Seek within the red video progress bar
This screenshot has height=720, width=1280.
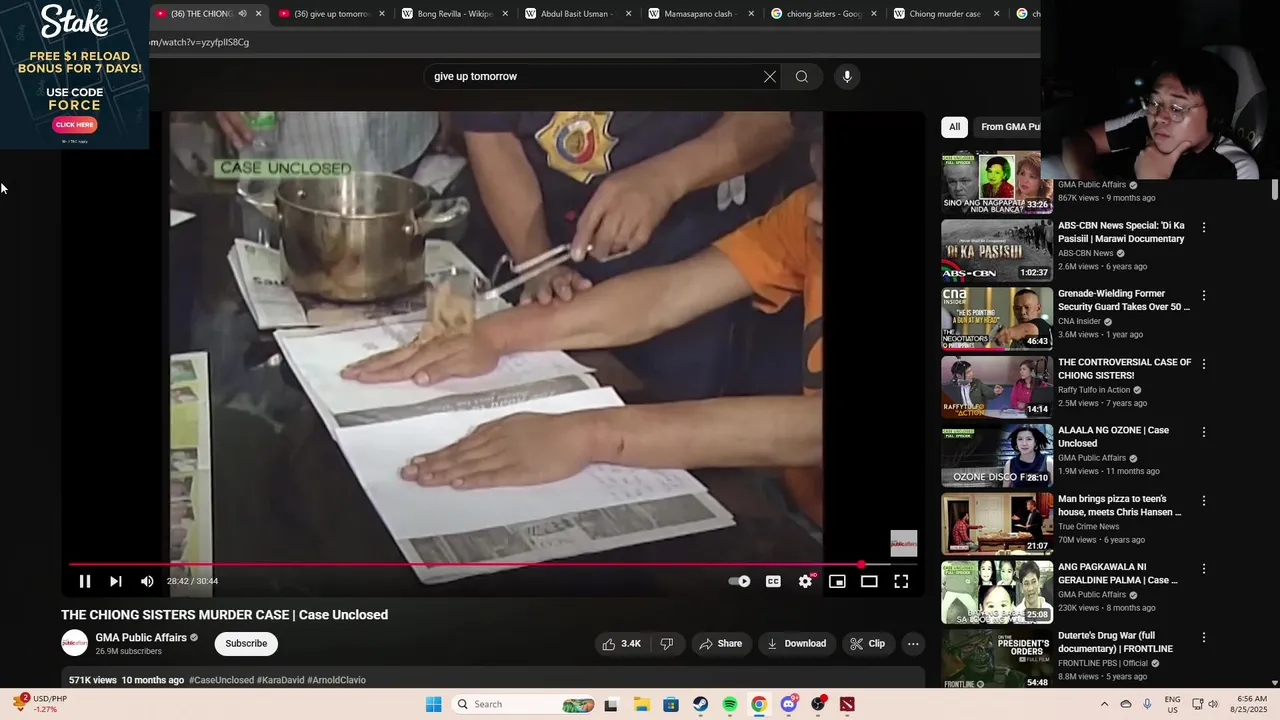493,565
